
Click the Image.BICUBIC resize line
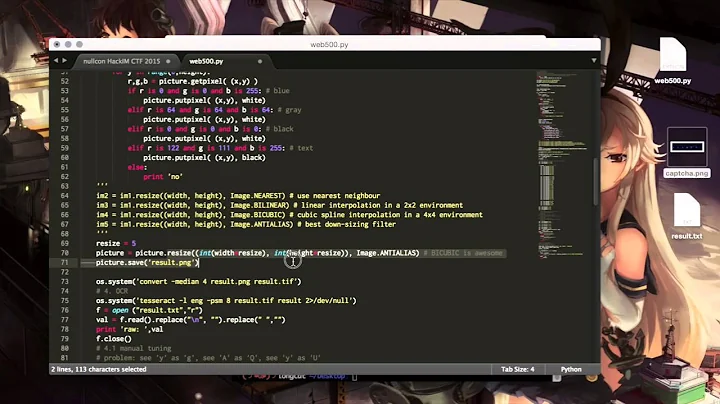289,215
